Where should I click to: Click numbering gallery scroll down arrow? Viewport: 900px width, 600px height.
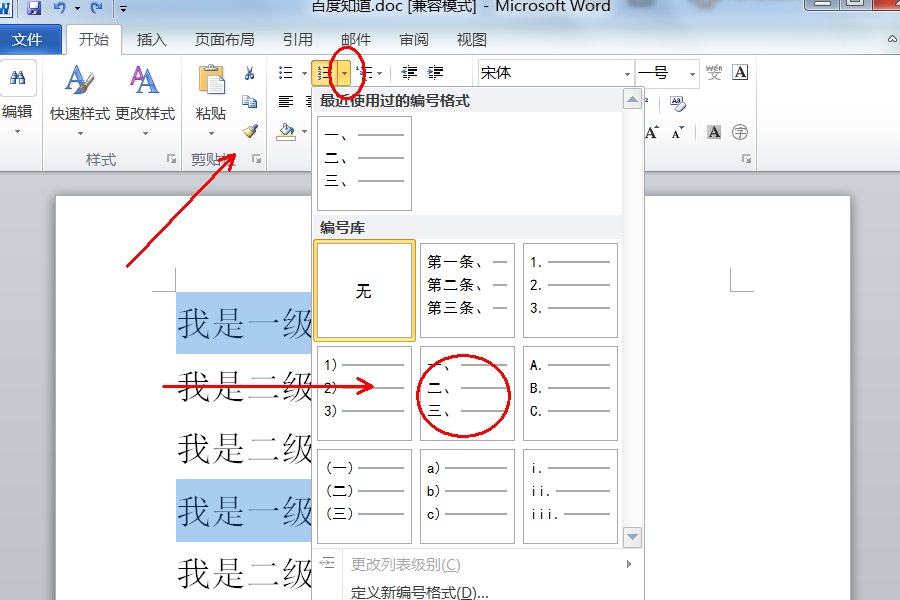(x=632, y=537)
